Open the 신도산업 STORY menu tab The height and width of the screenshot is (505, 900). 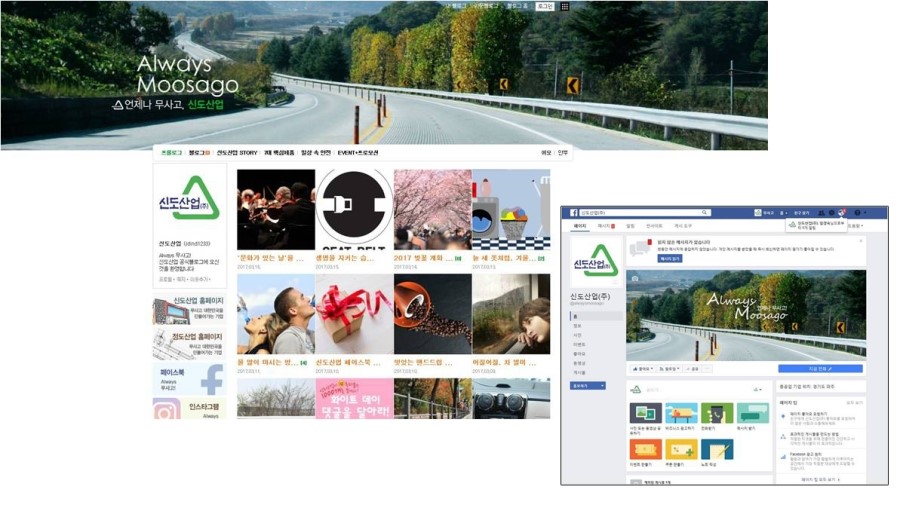236,153
